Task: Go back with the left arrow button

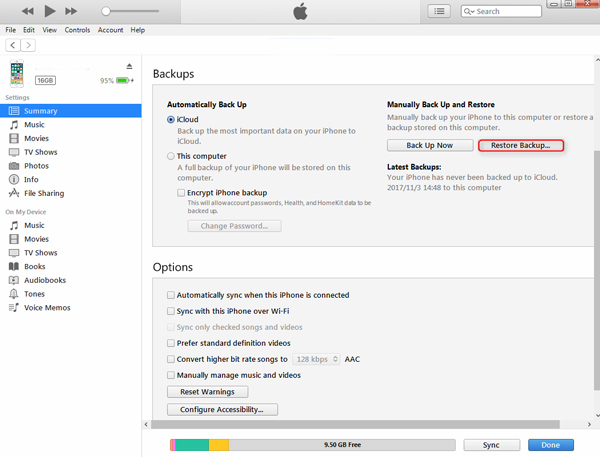Action: tap(13, 45)
